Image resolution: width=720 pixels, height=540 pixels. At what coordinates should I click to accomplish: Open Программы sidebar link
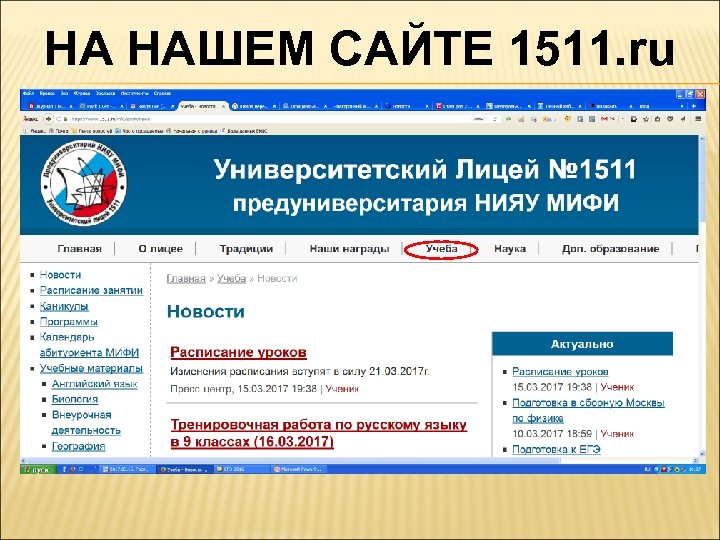pyautogui.click(x=68, y=322)
